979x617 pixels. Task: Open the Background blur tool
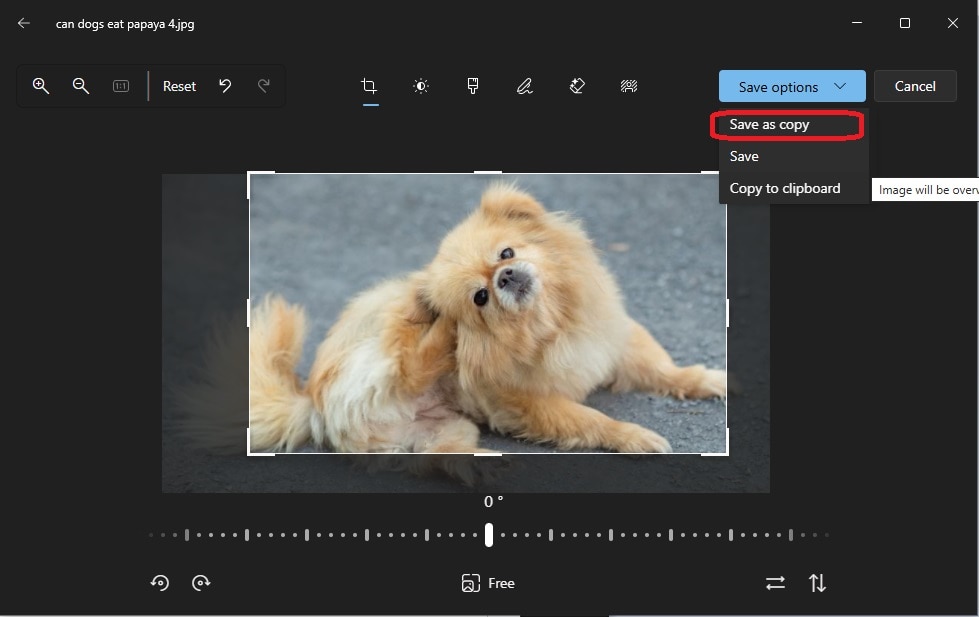(629, 86)
